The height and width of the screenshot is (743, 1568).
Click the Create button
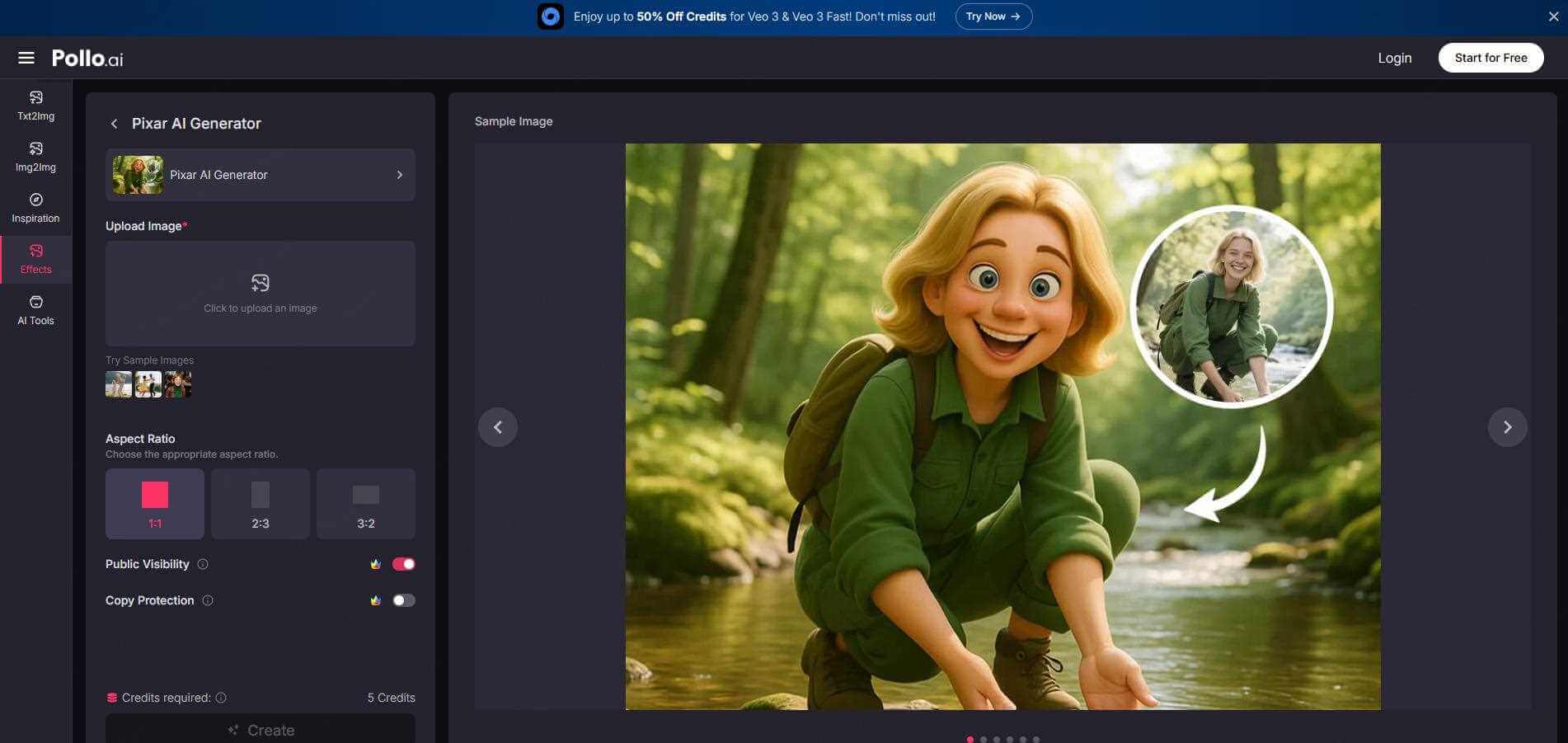tap(260, 730)
